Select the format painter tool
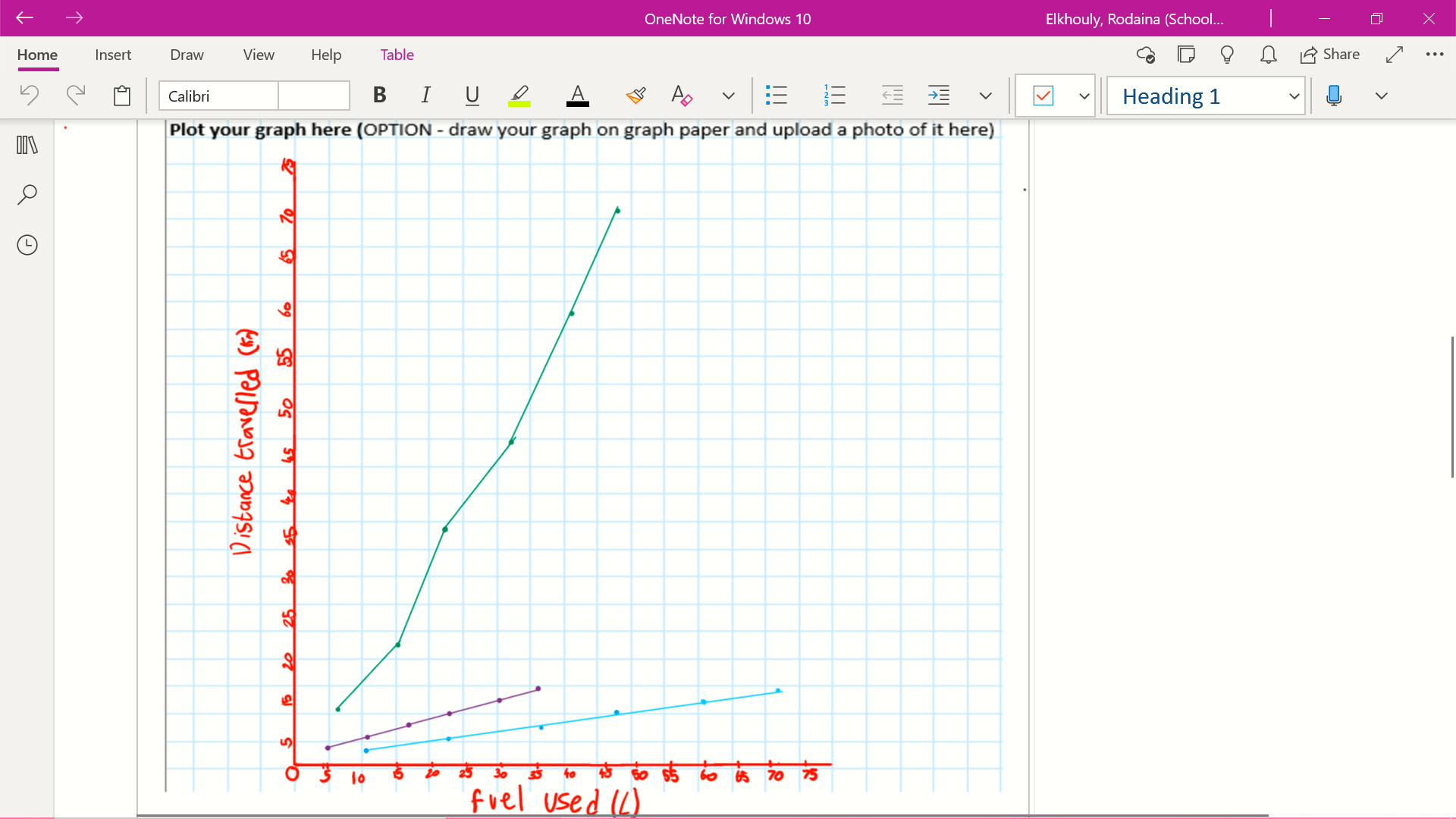This screenshot has width=1456, height=819. click(x=635, y=96)
